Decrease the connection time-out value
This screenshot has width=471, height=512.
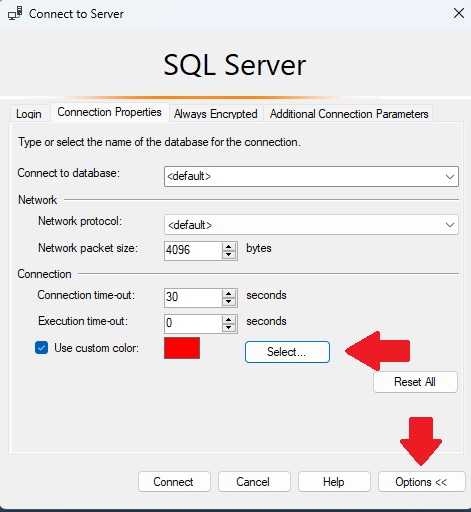(229, 302)
